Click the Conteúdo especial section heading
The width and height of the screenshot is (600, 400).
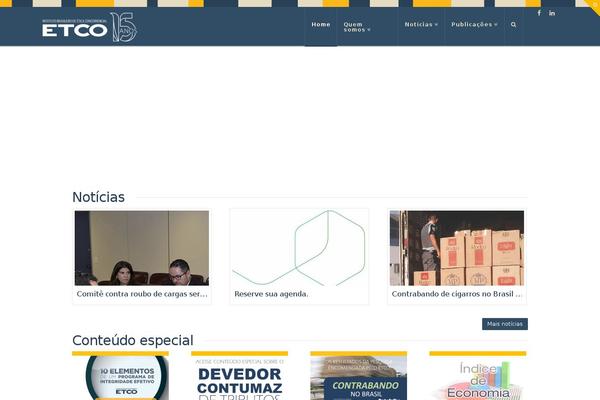pyautogui.click(x=133, y=340)
